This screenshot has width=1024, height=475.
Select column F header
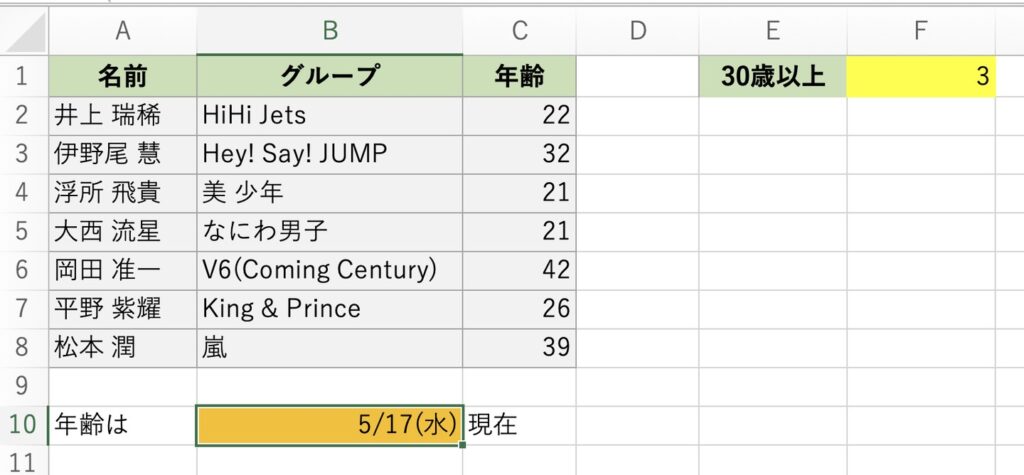[x=921, y=31]
